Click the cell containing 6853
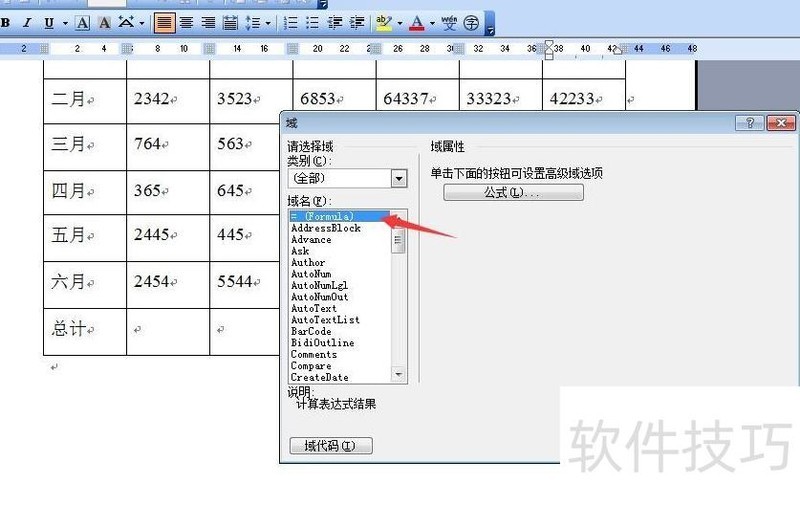Viewport: 800px width, 506px height. pos(334,95)
